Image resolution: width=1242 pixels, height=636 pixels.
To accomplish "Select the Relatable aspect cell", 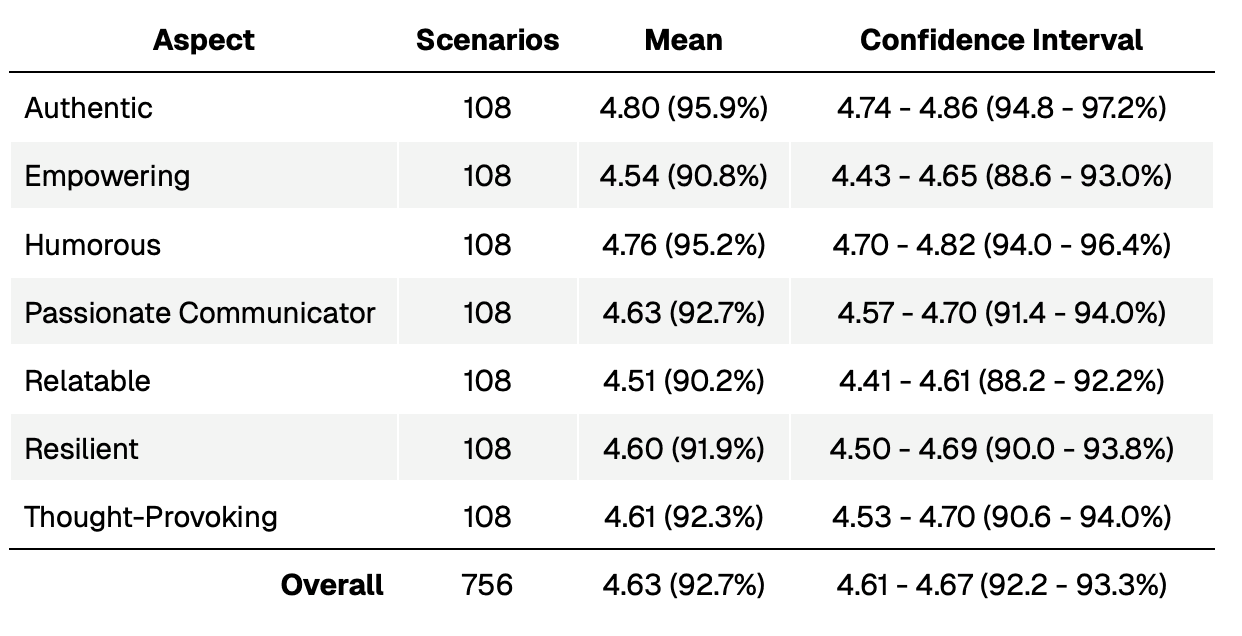I will [88, 381].
